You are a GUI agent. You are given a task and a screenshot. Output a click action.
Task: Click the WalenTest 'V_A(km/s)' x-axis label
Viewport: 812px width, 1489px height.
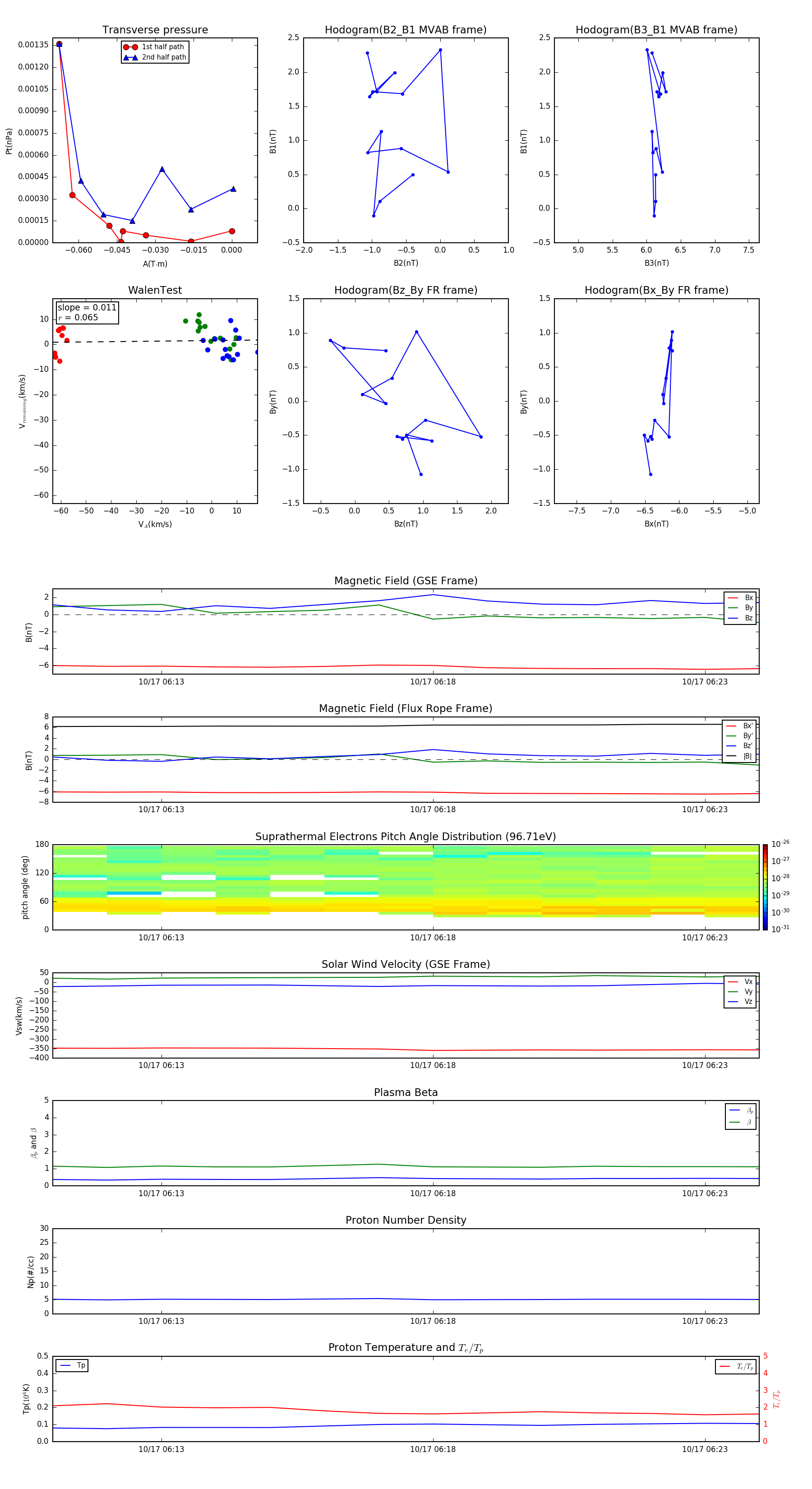tap(155, 524)
